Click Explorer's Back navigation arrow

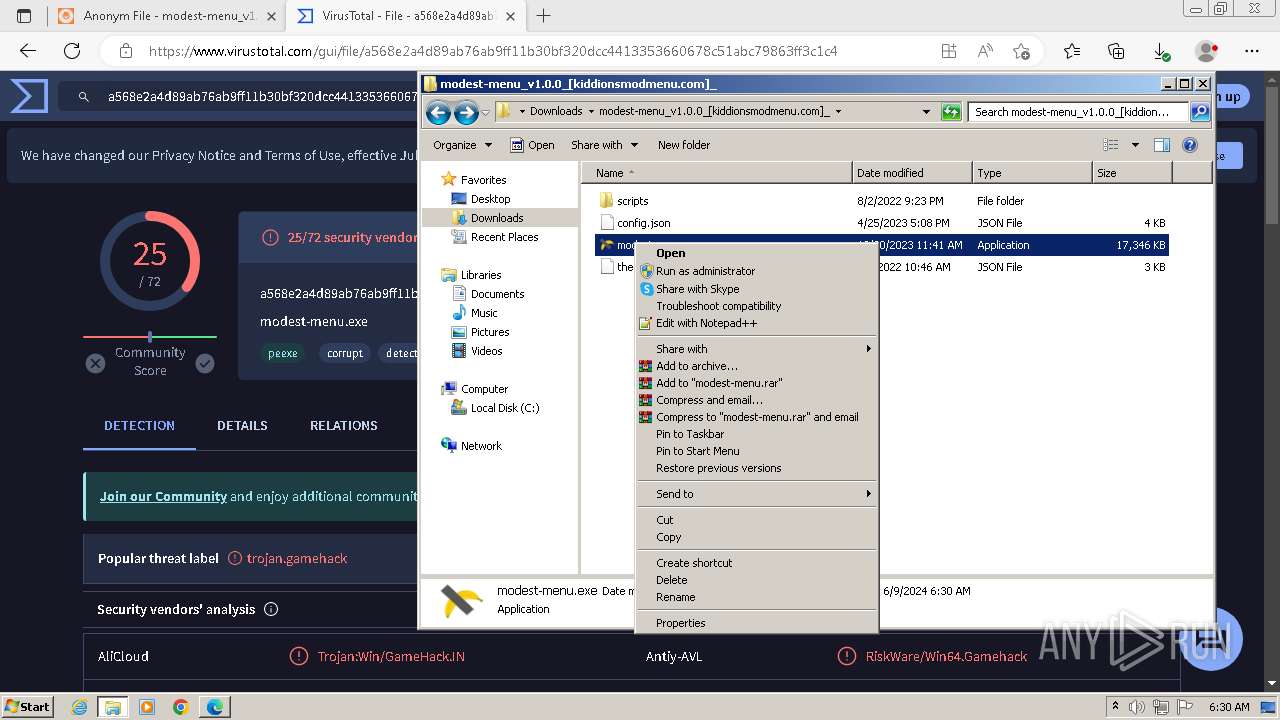[438, 113]
